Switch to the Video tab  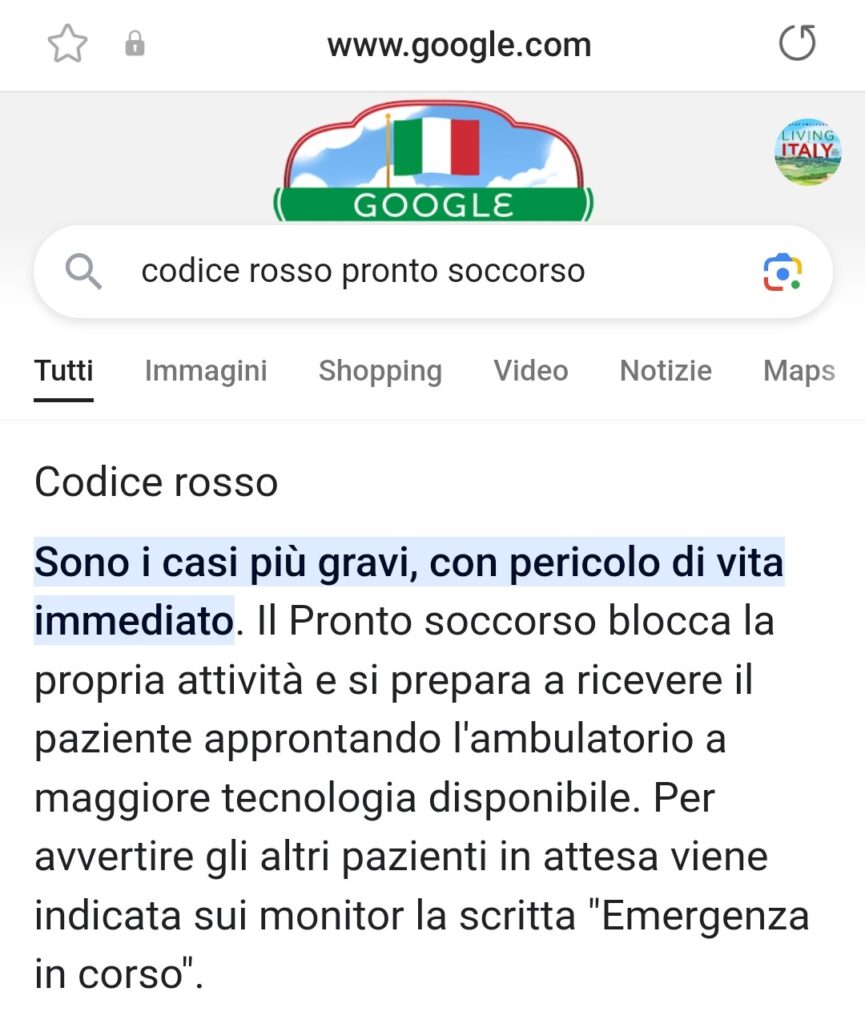[x=531, y=371]
